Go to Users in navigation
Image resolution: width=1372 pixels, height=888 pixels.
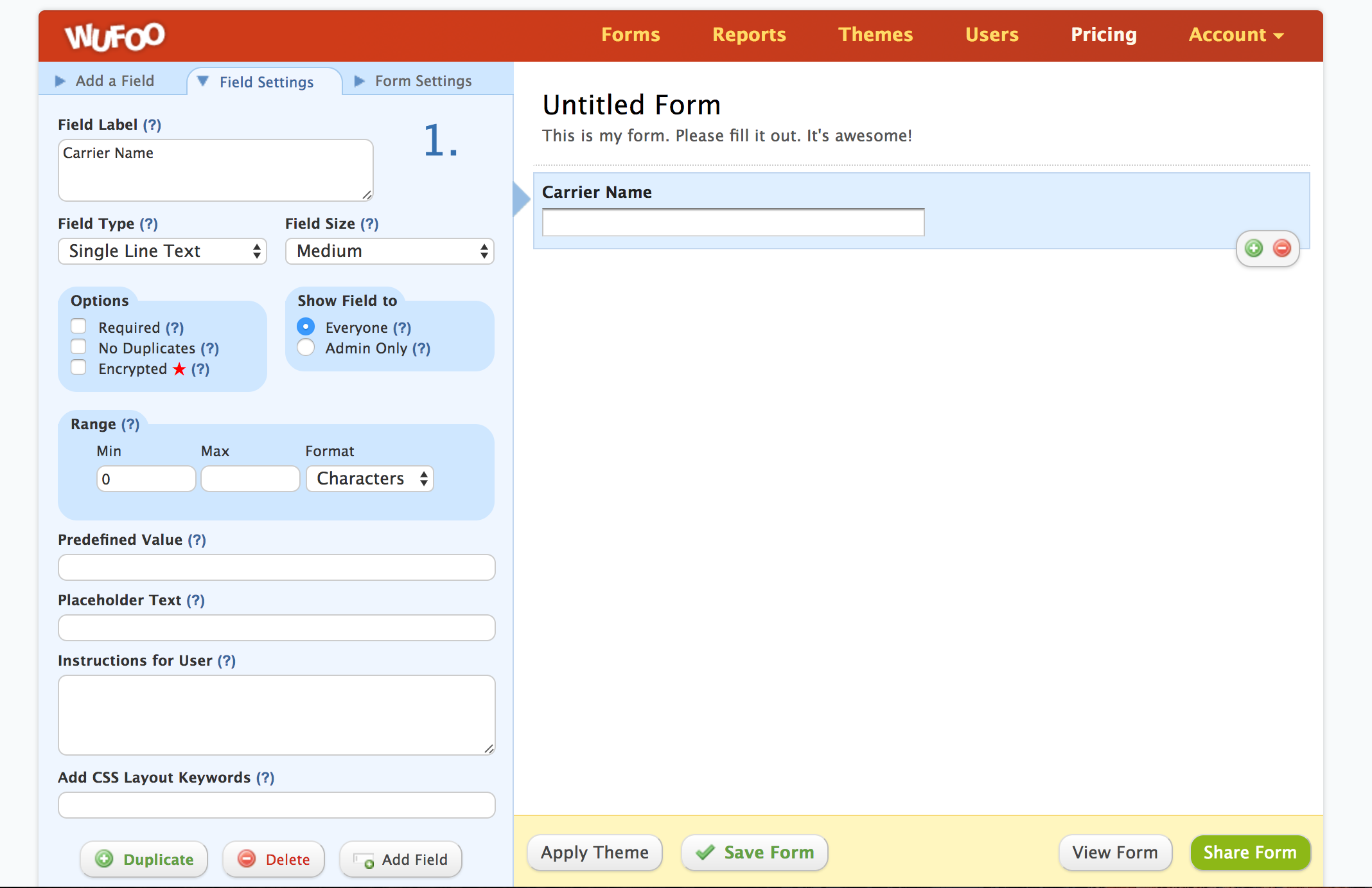992,35
